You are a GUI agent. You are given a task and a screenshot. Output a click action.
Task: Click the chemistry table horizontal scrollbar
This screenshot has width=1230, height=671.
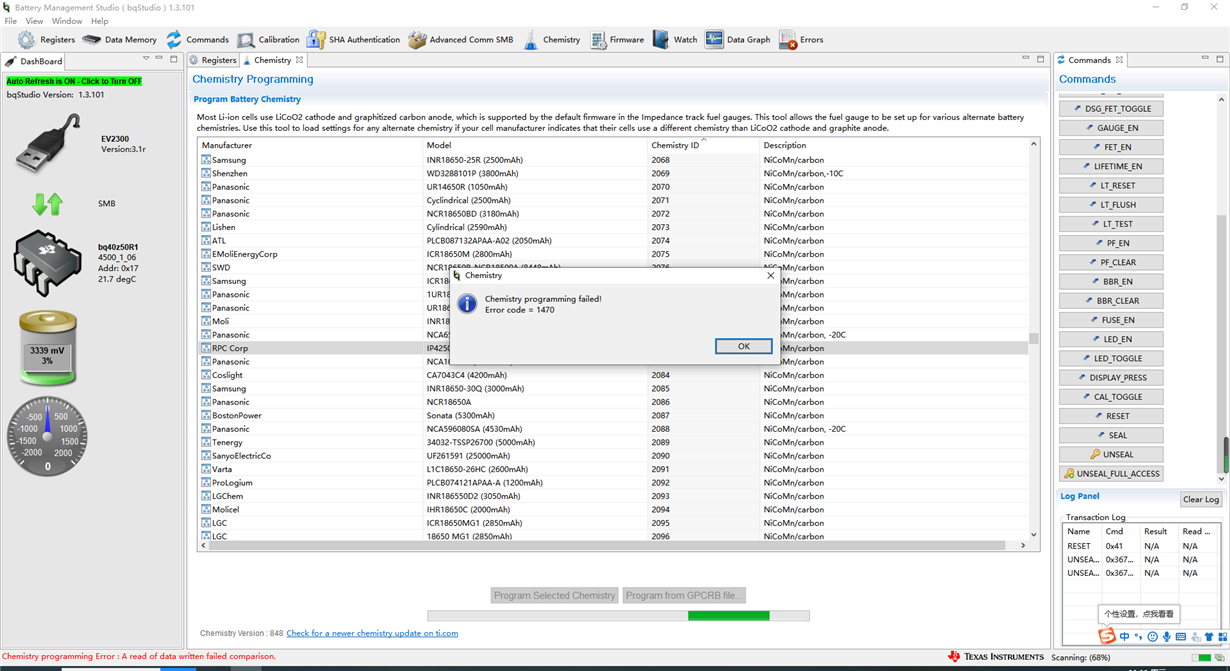click(613, 545)
